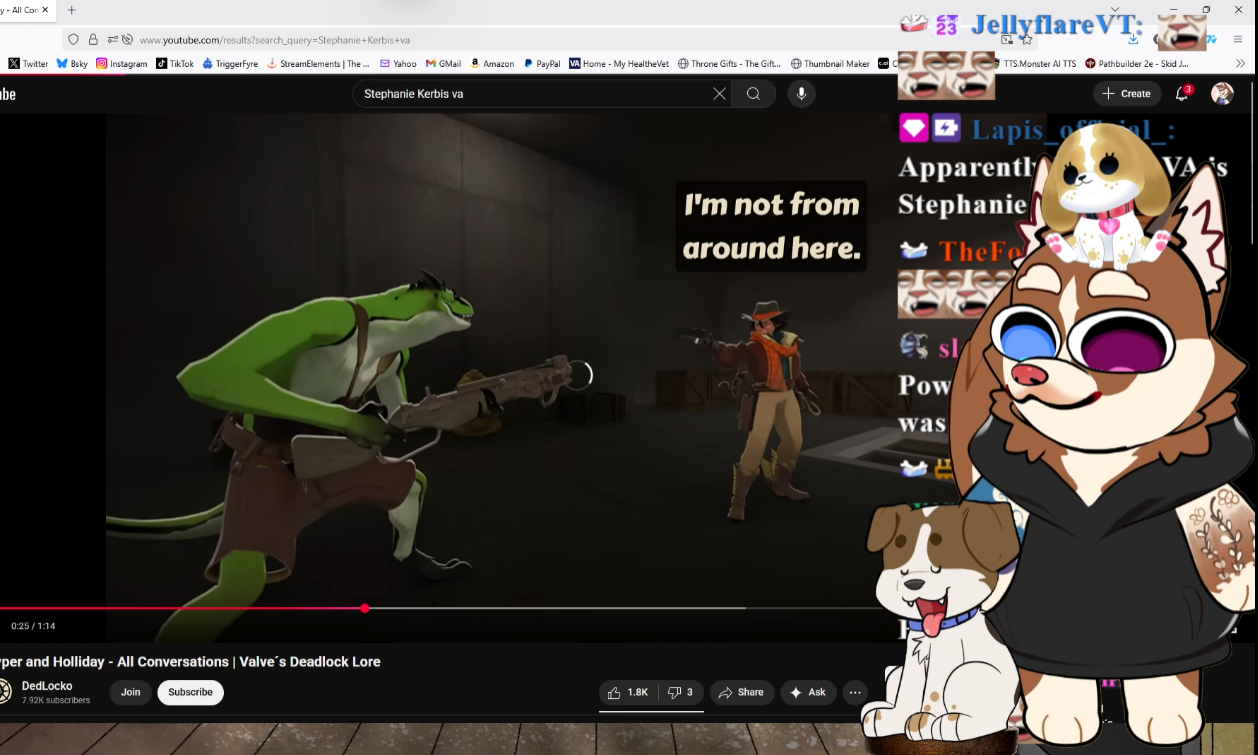
Task: Close the current YouTube tab
Action: tap(45, 10)
